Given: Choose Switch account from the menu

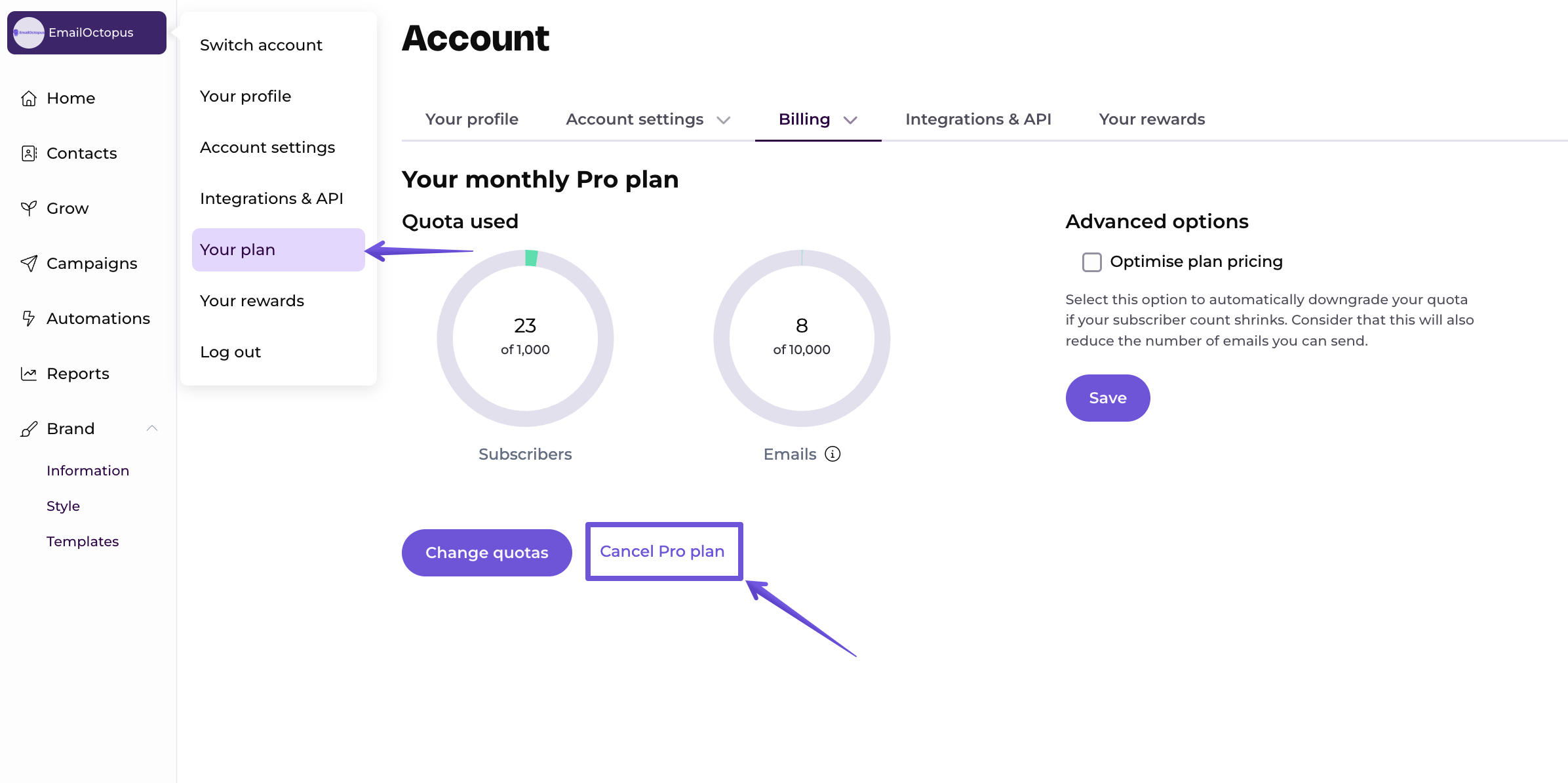Looking at the screenshot, I should click(261, 45).
